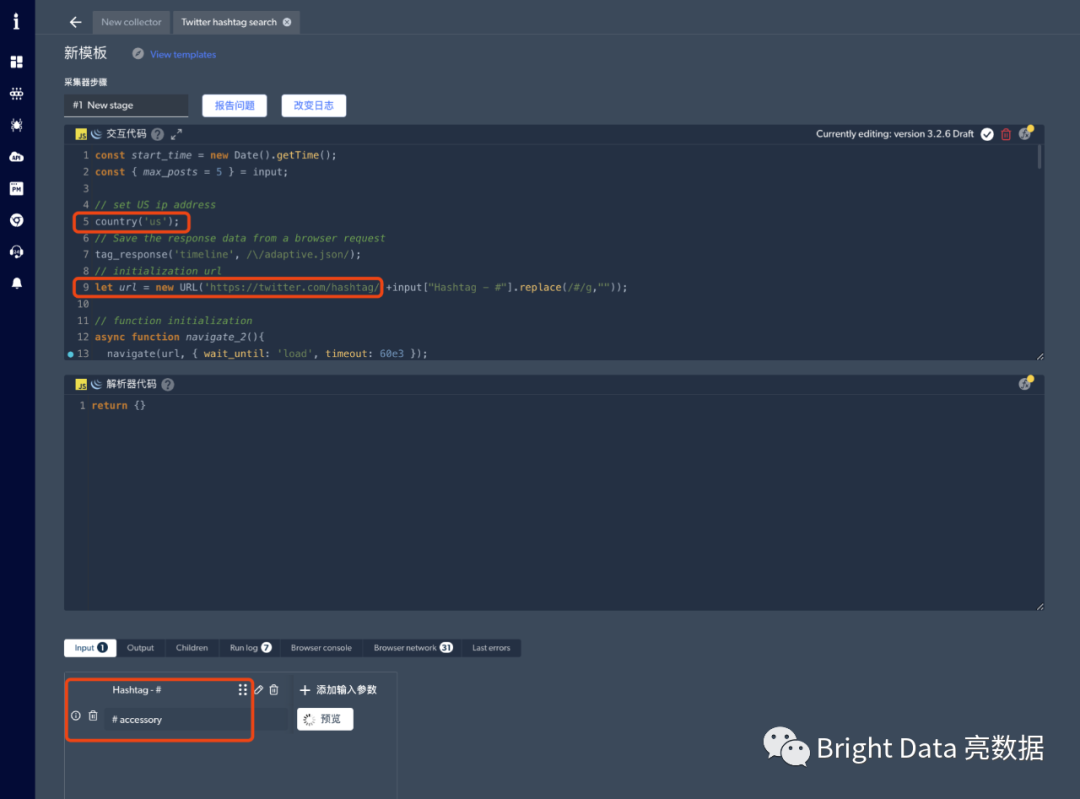The image size is (1080, 799).
Task: Click the JS icon of the parser code panel
Action: tap(81, 384)
